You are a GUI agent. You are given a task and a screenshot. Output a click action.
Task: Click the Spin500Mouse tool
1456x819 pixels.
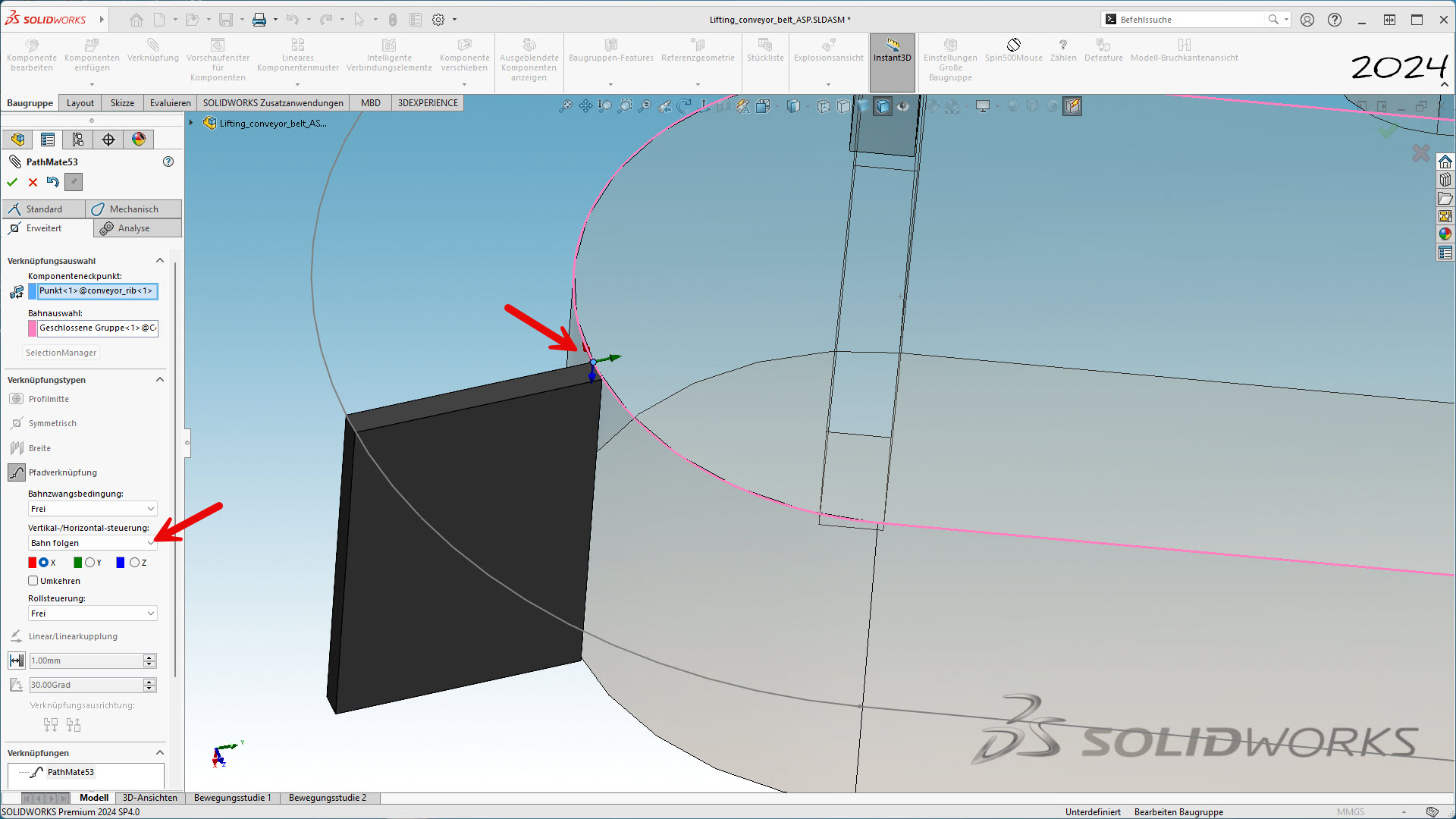1013,50
